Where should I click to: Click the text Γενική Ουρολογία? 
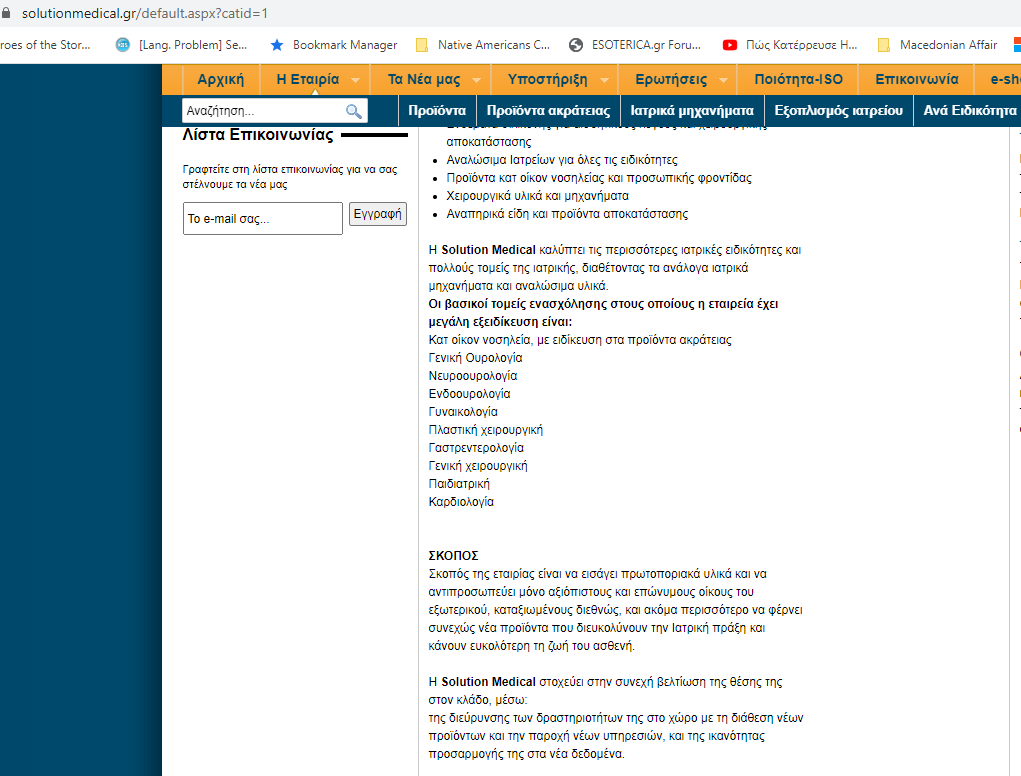(x=475, y=358)
